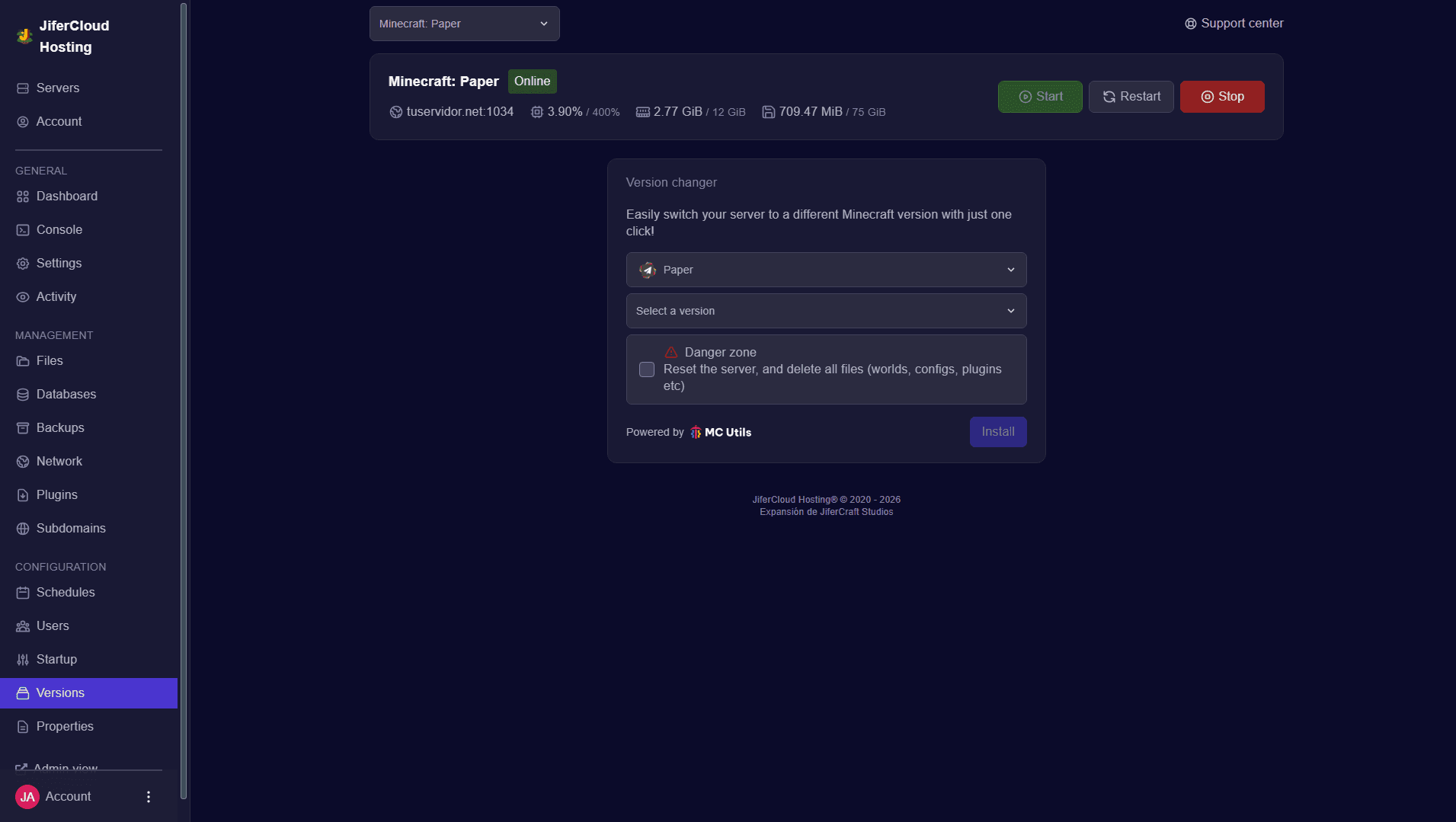Click the Activity eye icon

23,297
